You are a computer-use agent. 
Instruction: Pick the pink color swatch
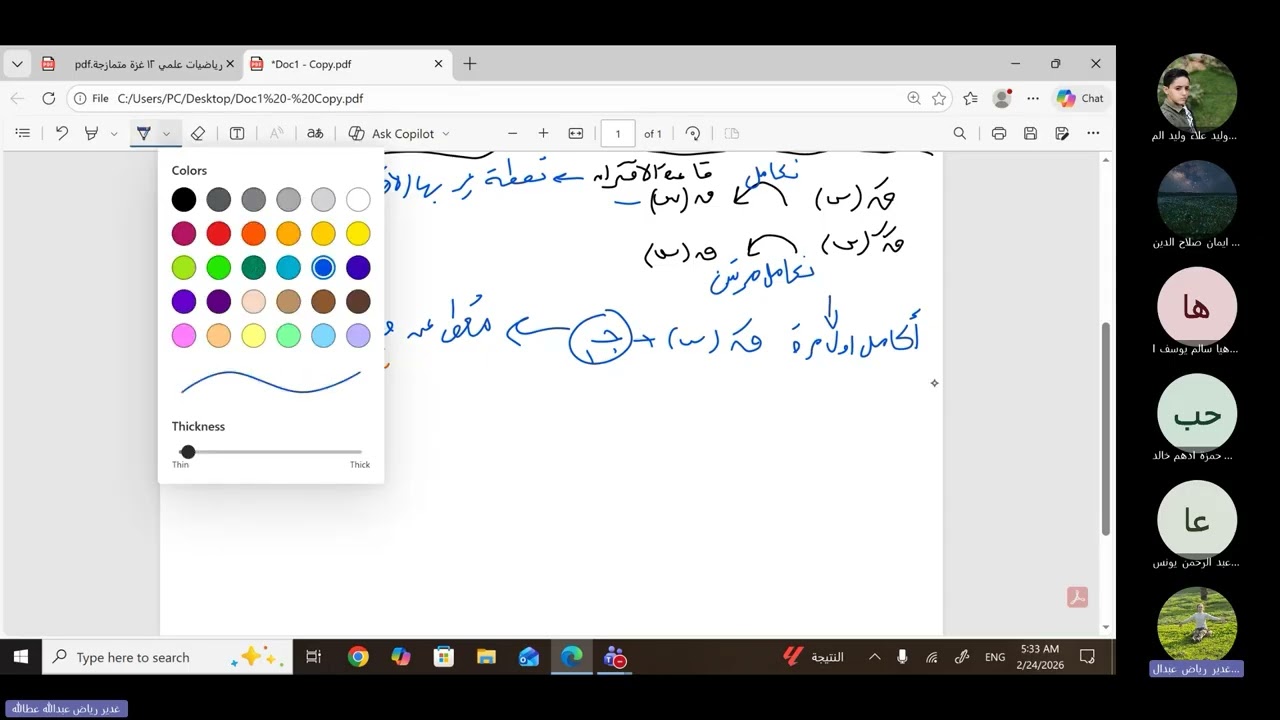click(184, 335)
